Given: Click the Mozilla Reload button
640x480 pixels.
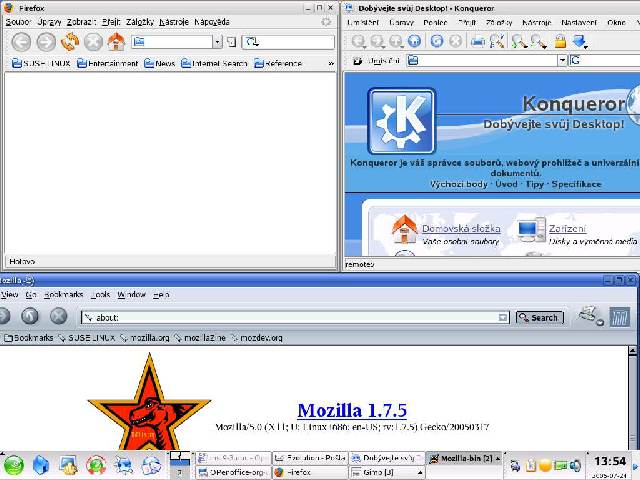Looking at the screenshot, I should pyautogui.click(x=30, y=316).
